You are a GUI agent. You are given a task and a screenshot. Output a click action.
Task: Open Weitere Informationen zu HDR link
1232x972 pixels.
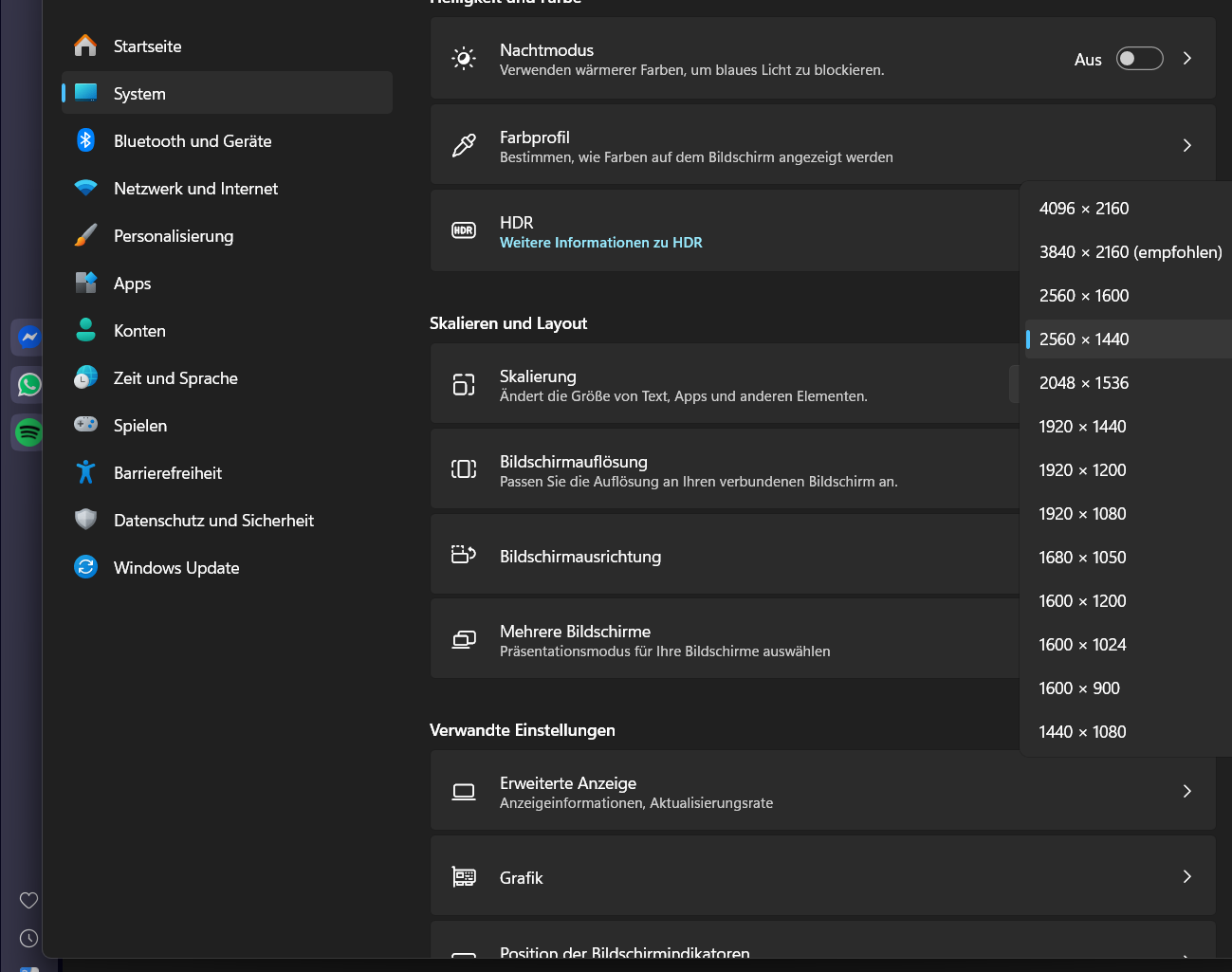click(601, 243)
